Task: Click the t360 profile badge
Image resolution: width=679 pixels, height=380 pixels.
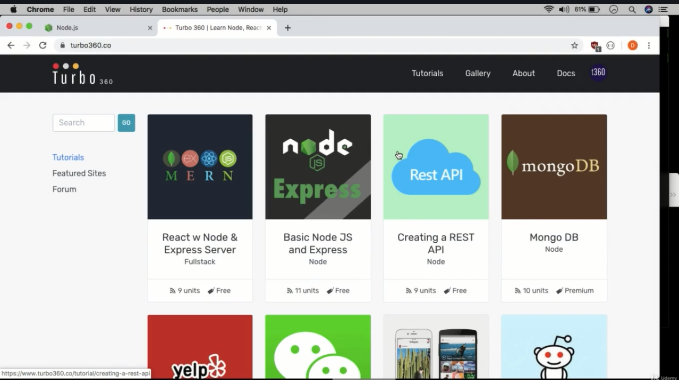Action: pyautogui.click(x=598, y=72)
